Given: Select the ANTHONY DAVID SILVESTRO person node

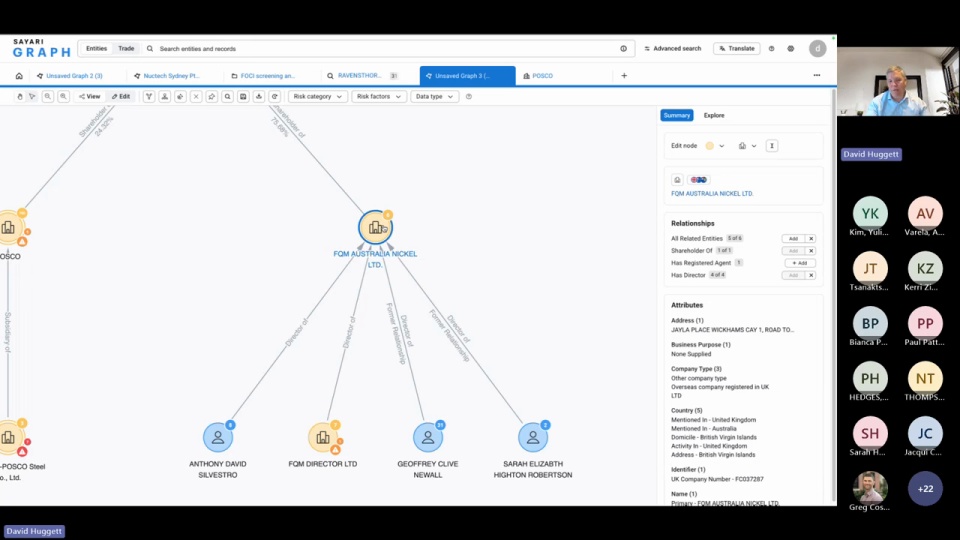Looking at the screenshot, I should [218, 437].
